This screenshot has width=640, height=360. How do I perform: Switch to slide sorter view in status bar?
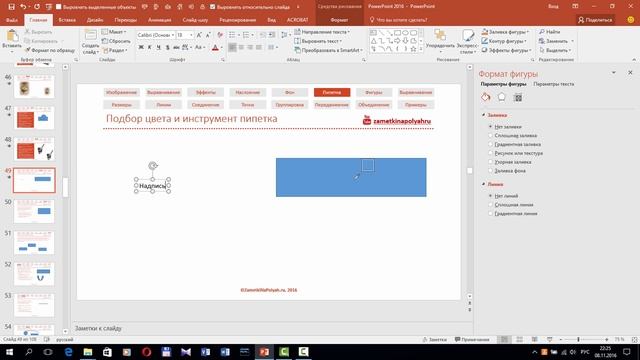[520, 340]
